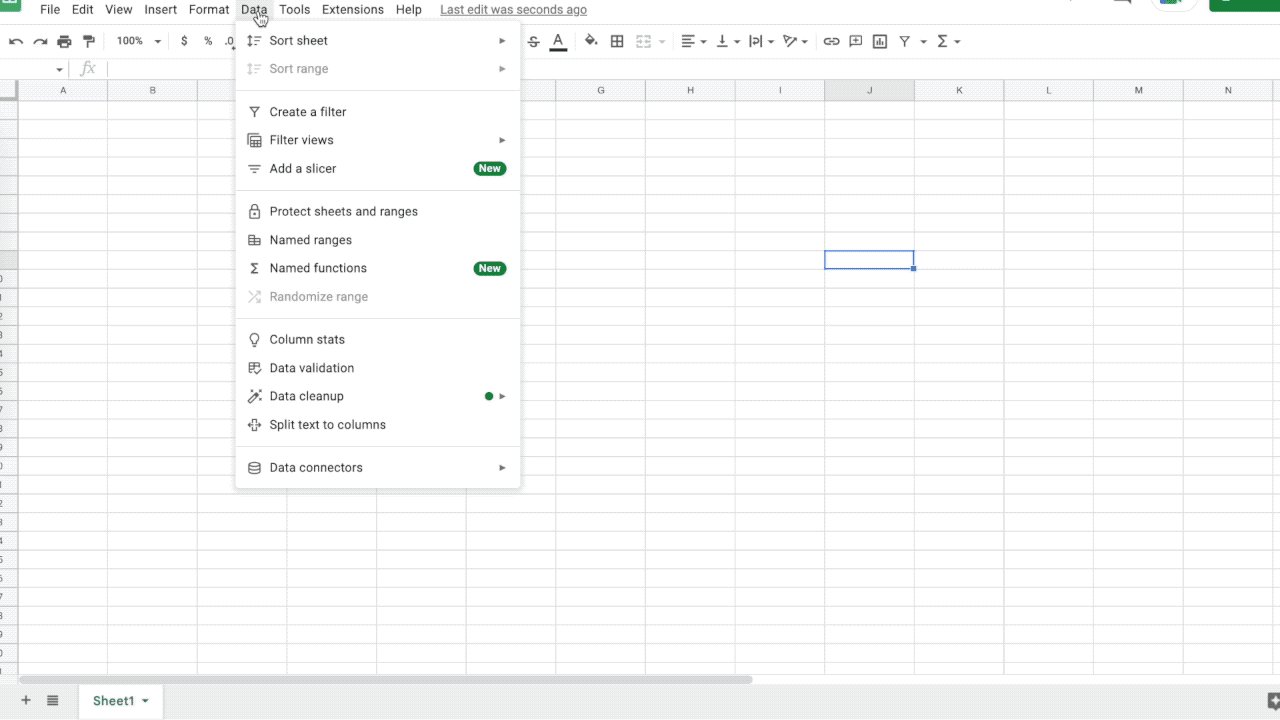The height and width of the screenshot is (720, 1280).
Task: Open the text color picker
Action: coord(558,41)
